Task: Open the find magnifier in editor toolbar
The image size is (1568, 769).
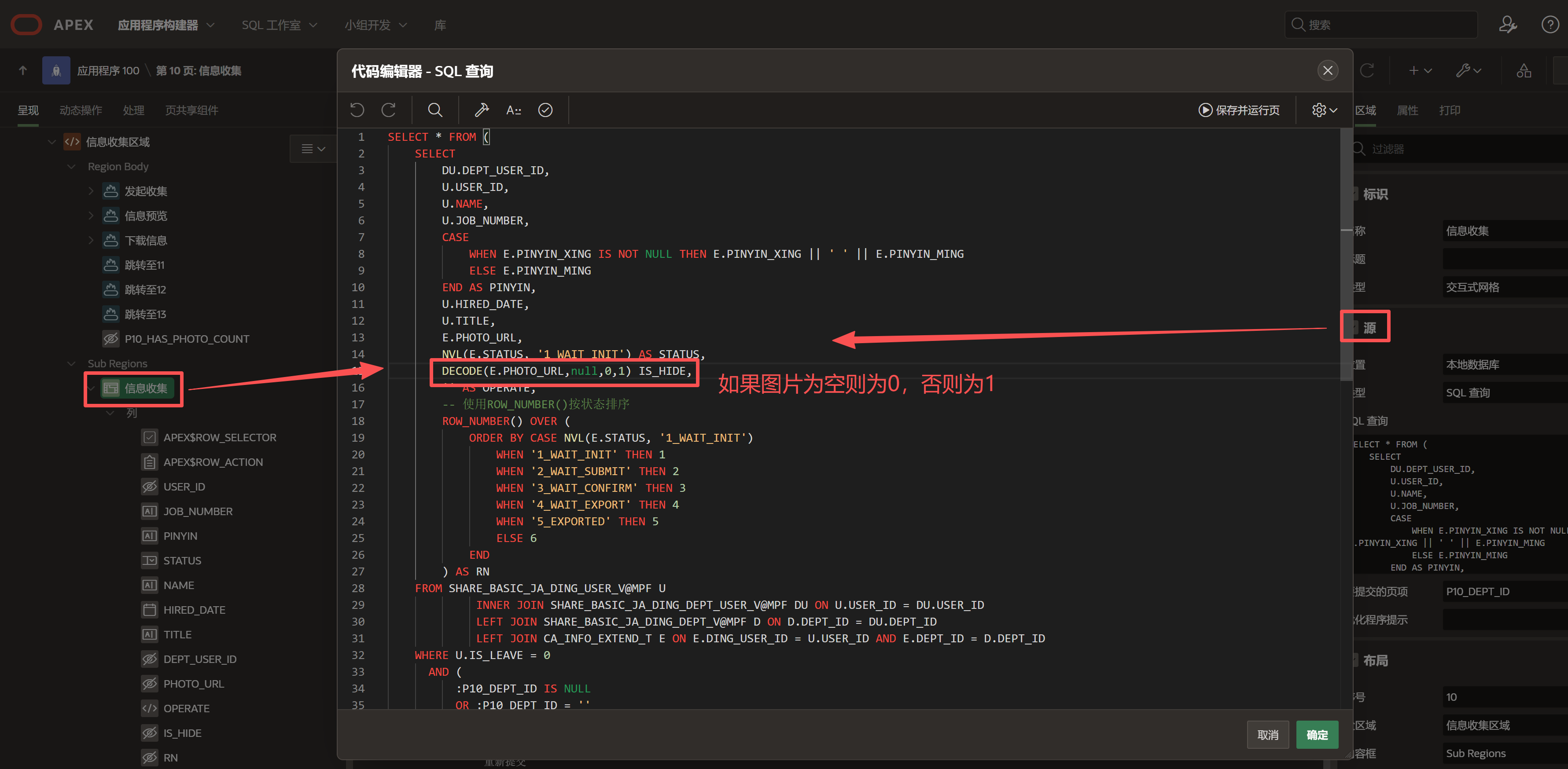Action: [434, 110]
